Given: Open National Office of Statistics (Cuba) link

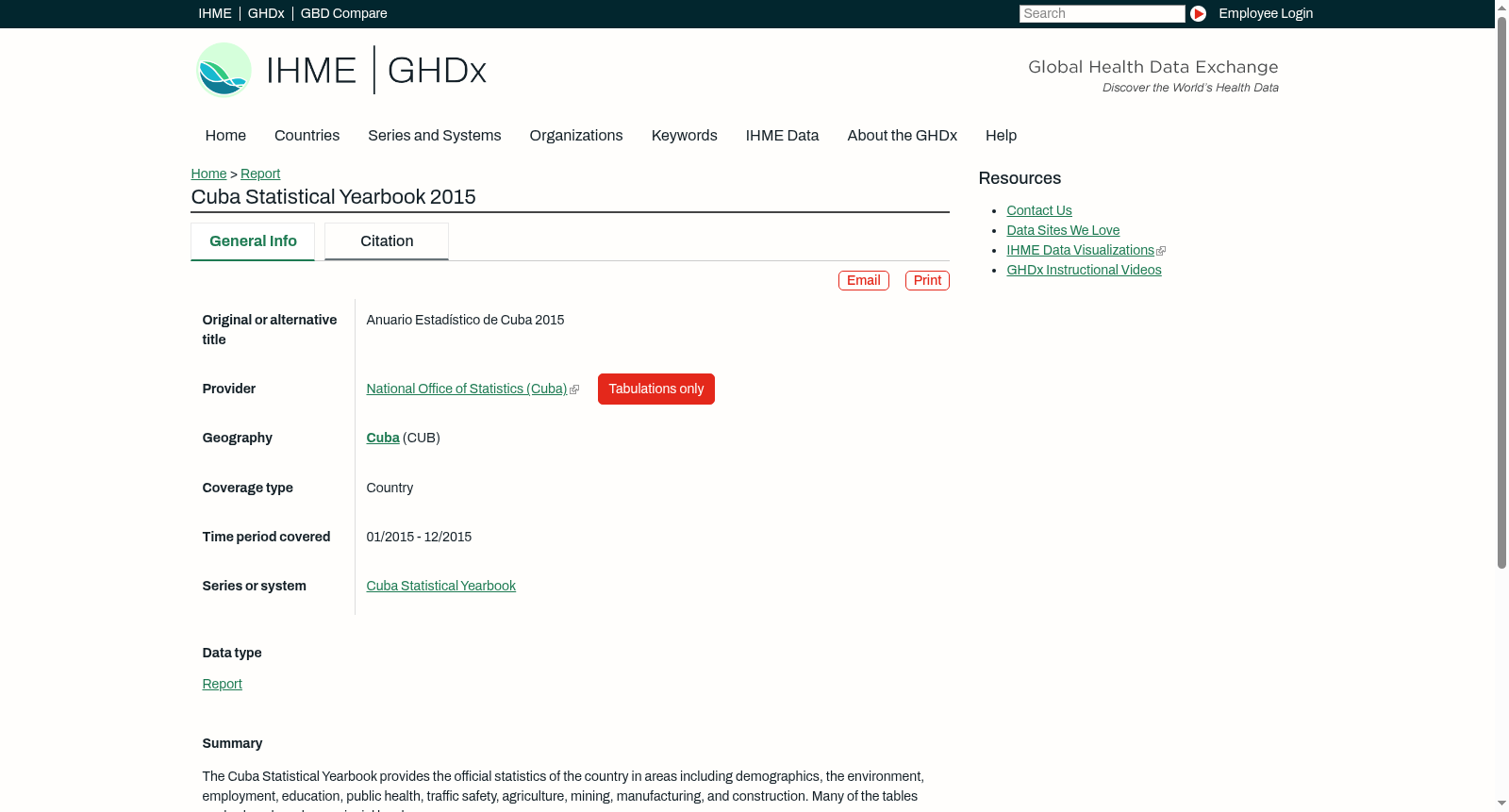Looking at the screenshot, I should point(467,389).
